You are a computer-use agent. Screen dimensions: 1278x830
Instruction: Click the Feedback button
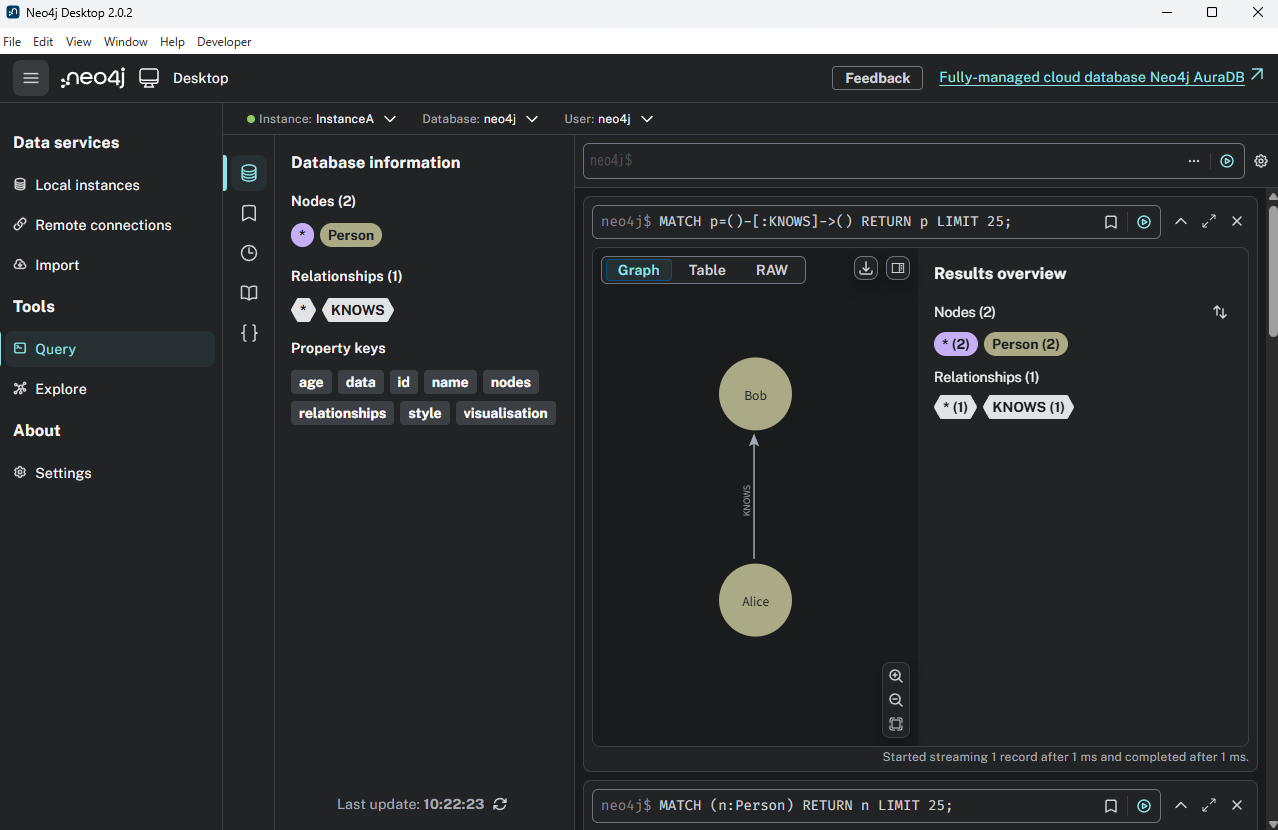point(877,78)
